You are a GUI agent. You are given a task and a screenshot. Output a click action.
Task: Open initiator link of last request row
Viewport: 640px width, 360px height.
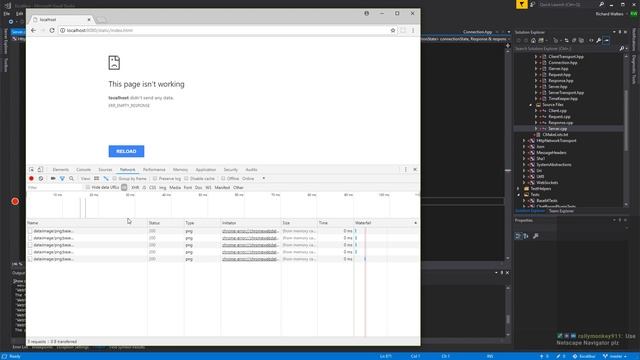coord(250,259)
